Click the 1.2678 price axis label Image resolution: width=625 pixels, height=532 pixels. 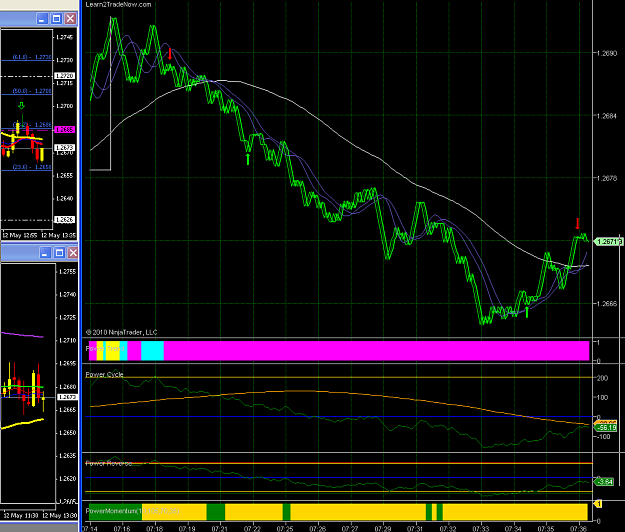point(607,178)
